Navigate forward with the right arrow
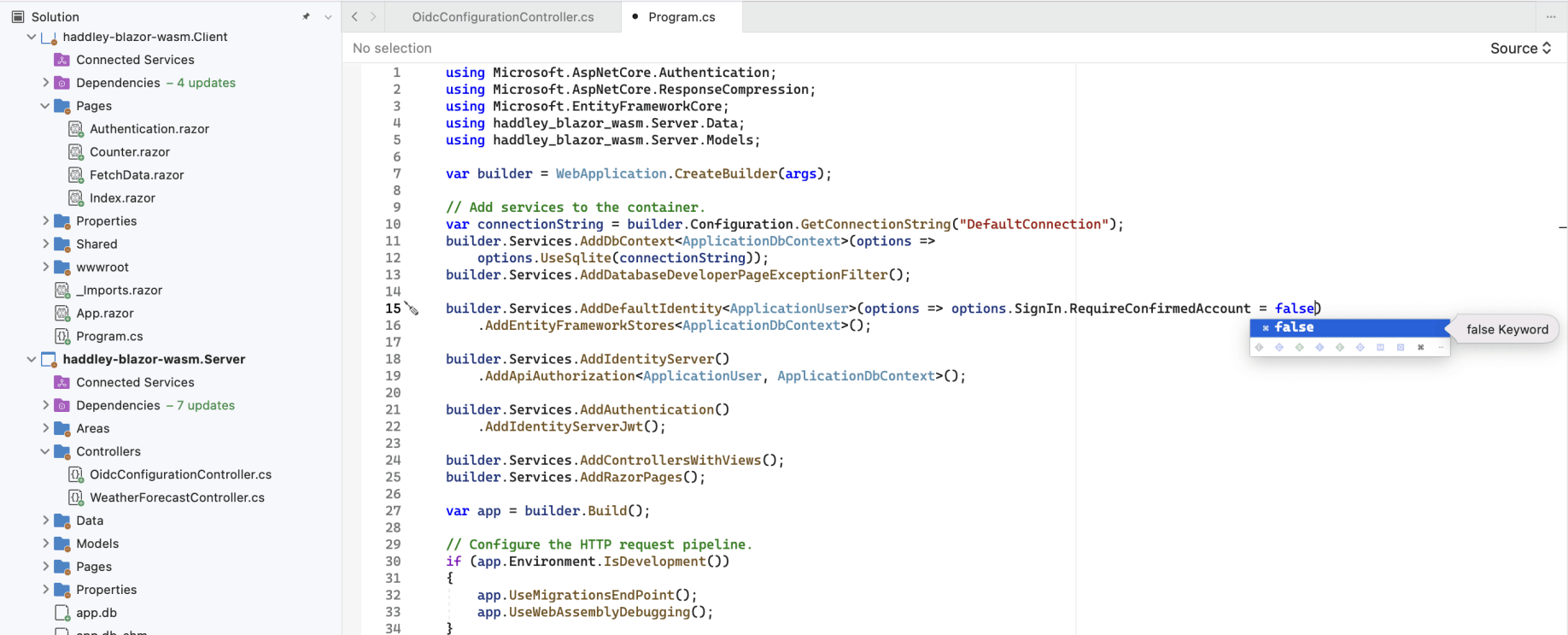1568x635 pixels. tap(373, 16)
